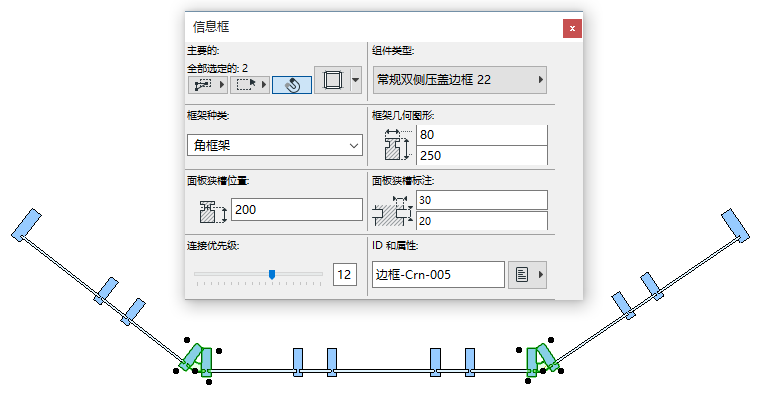Open the ID and properties list button
Screen dimensions: 772x417
(529, 274)
